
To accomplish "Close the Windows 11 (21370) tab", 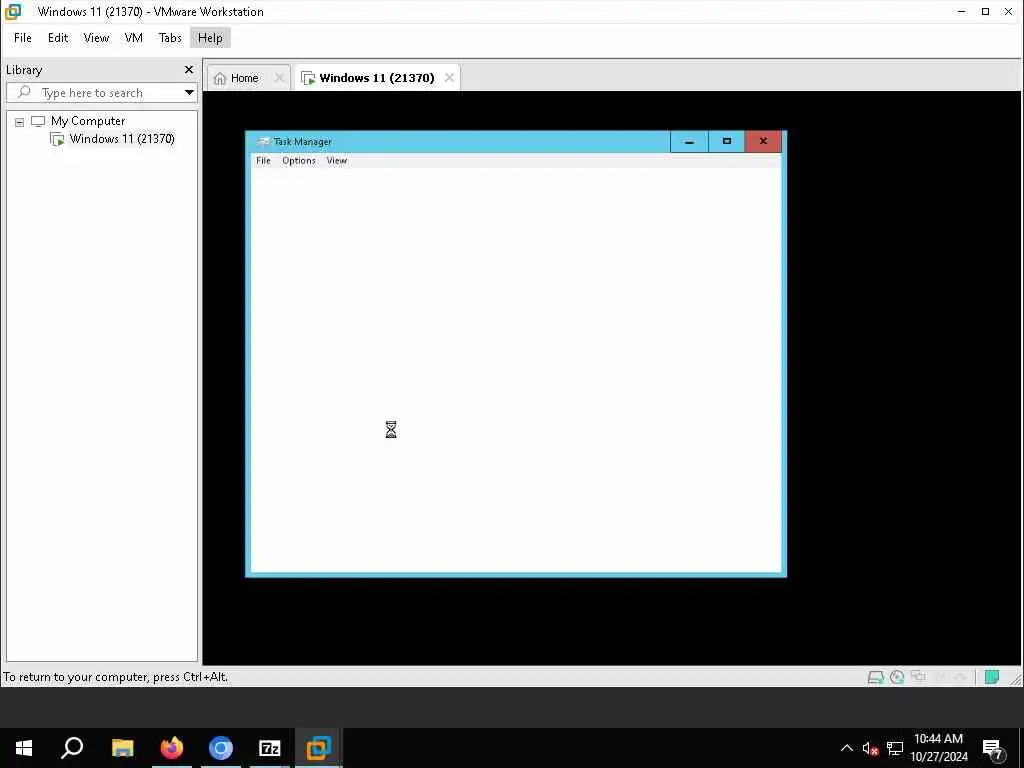I will point(449,78).
